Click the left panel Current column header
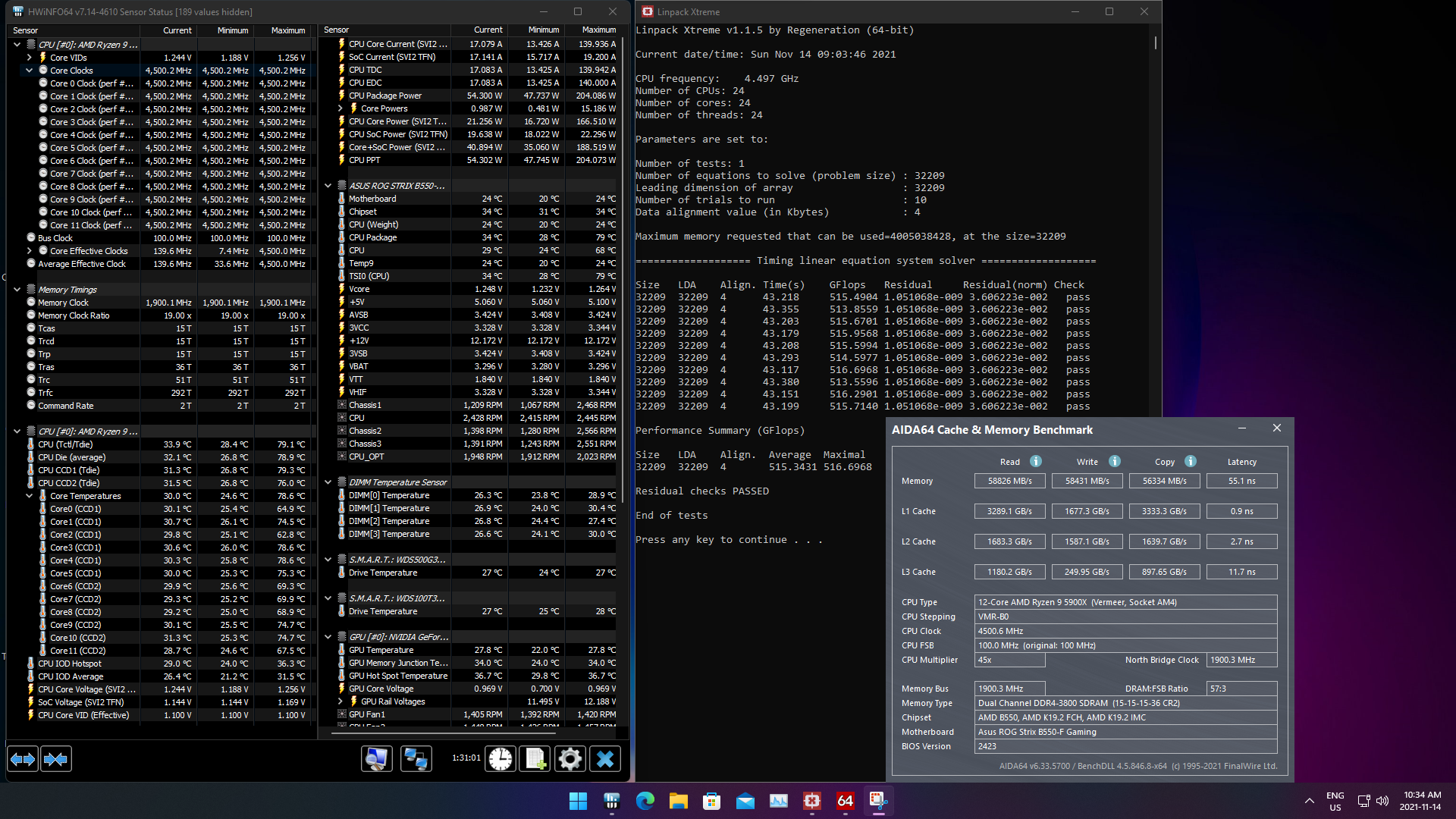 [x=168, y=30]
